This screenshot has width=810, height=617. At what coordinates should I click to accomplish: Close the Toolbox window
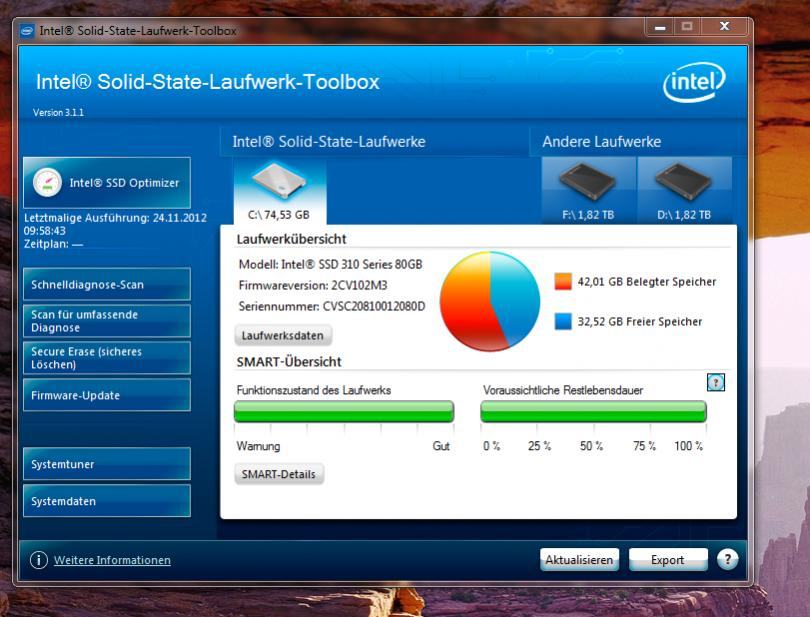point(725,27)
